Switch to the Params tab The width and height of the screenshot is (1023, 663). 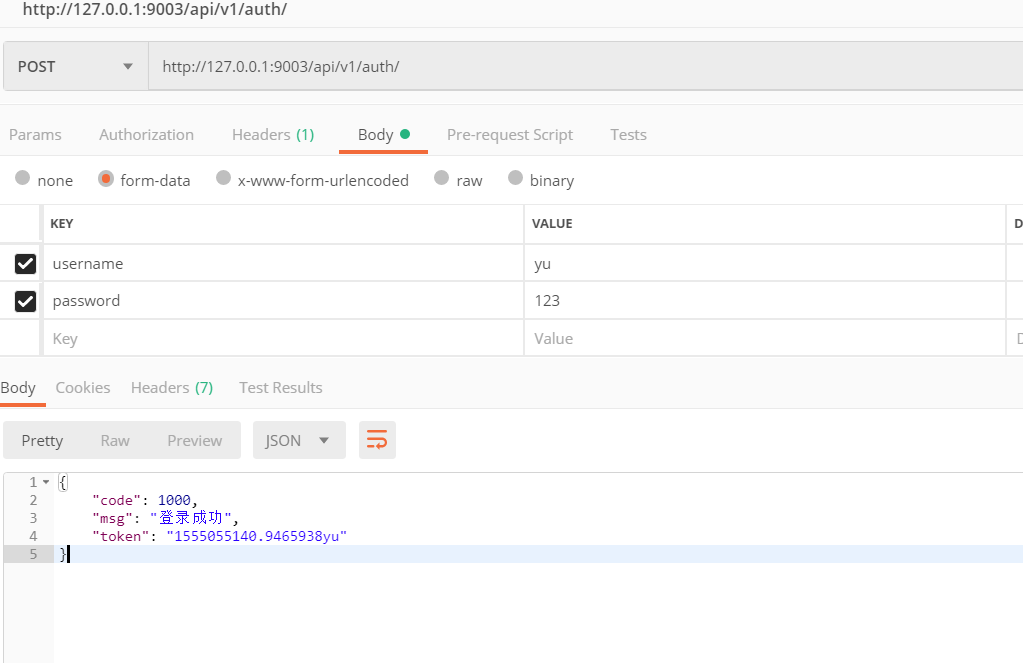pyautogui.click(x=35, y=134)
